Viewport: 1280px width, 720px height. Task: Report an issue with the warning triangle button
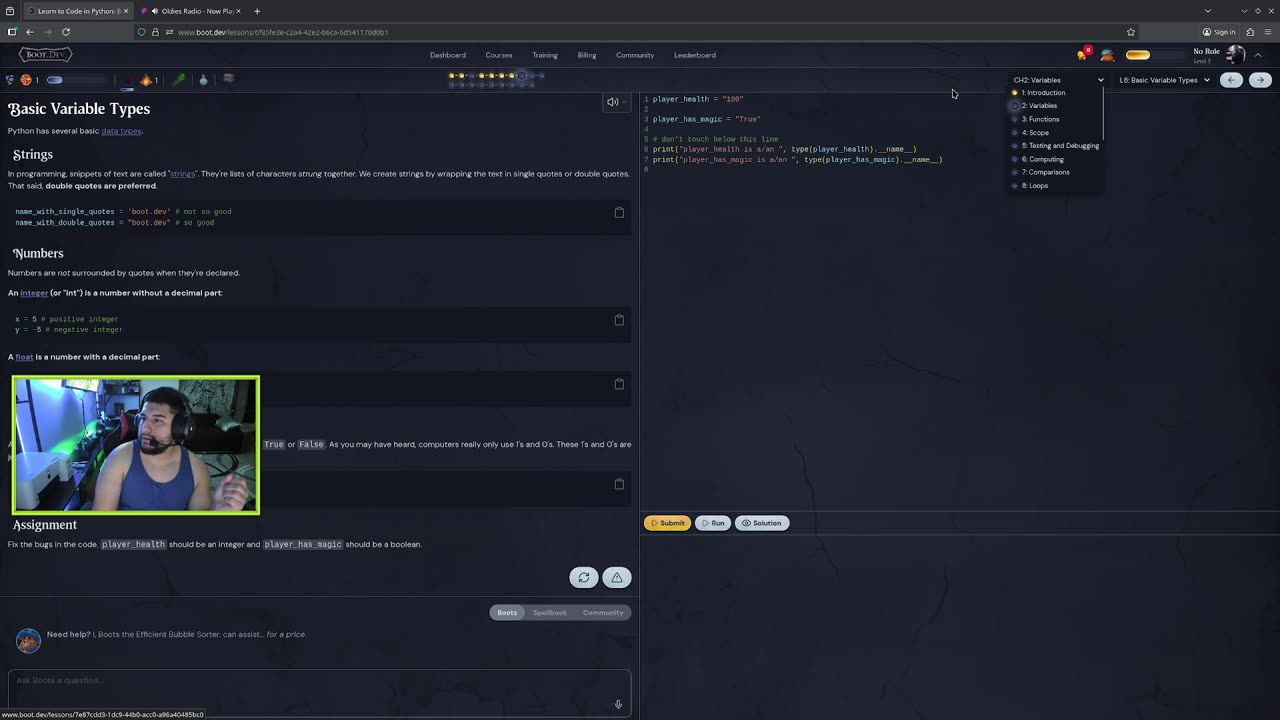pos(617,577)
